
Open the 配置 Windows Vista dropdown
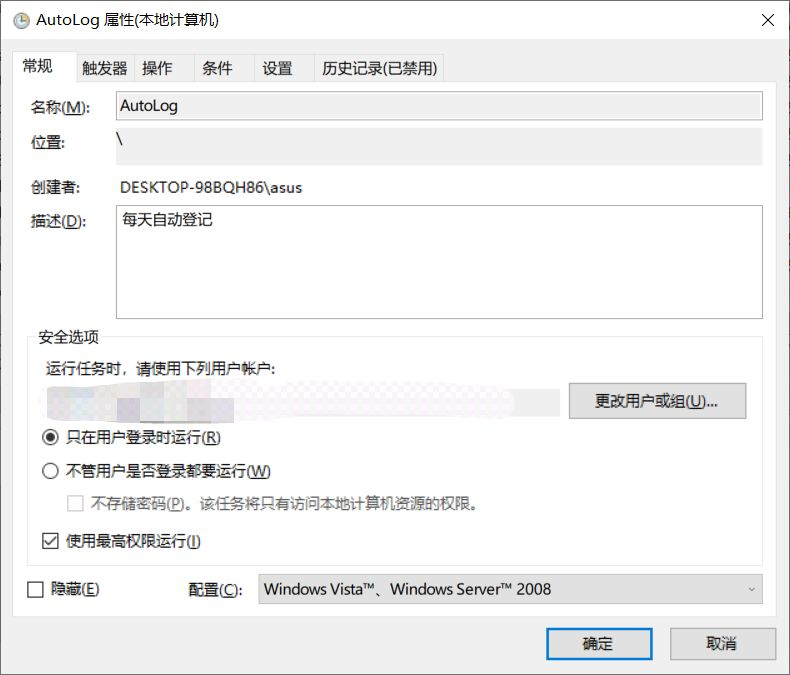click(x=510, y=589)
